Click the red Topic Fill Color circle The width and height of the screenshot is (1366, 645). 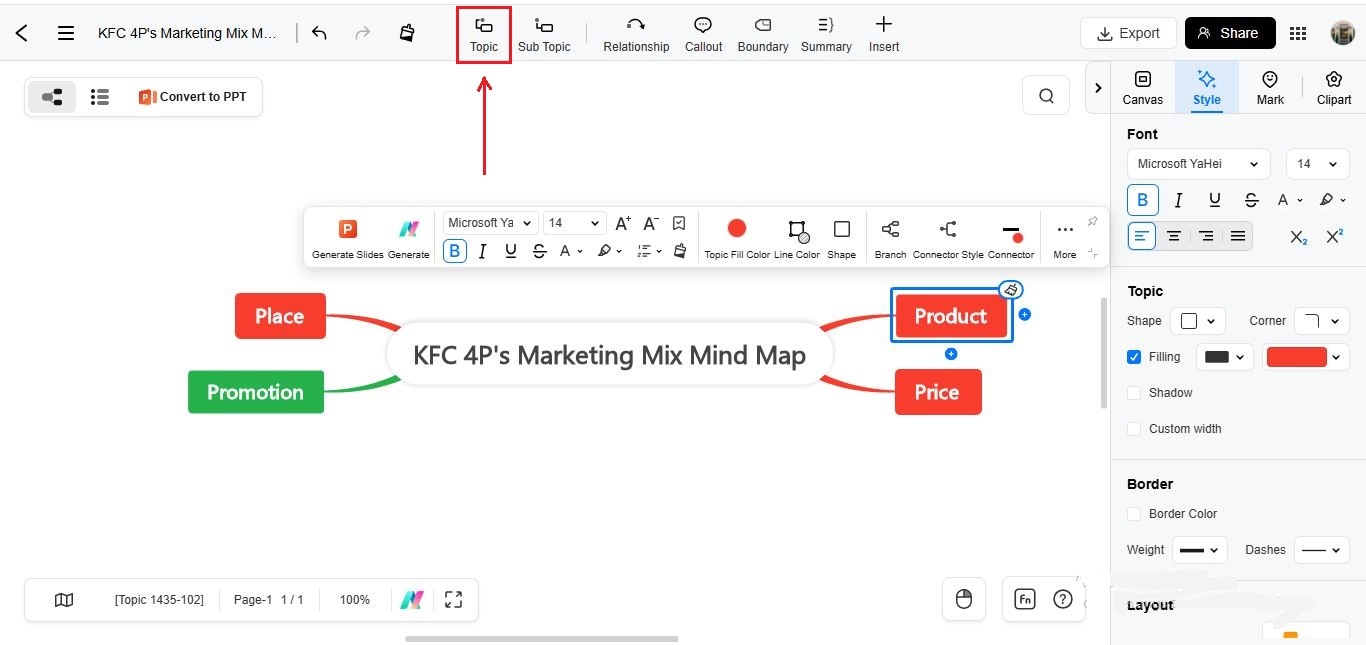pos(737,228)
